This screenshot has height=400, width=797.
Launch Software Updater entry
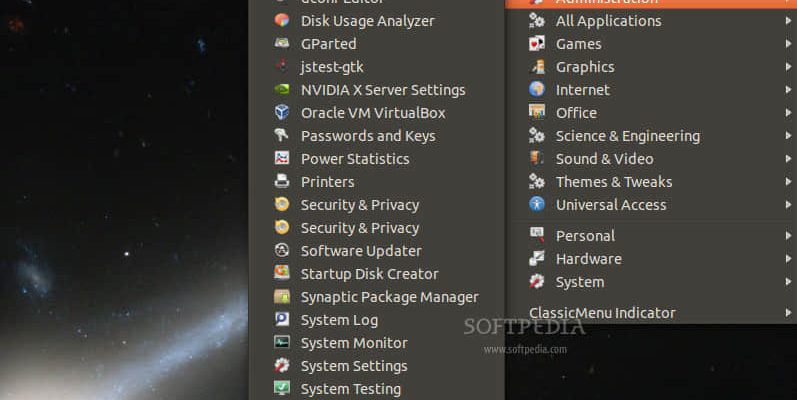[377, 251]
